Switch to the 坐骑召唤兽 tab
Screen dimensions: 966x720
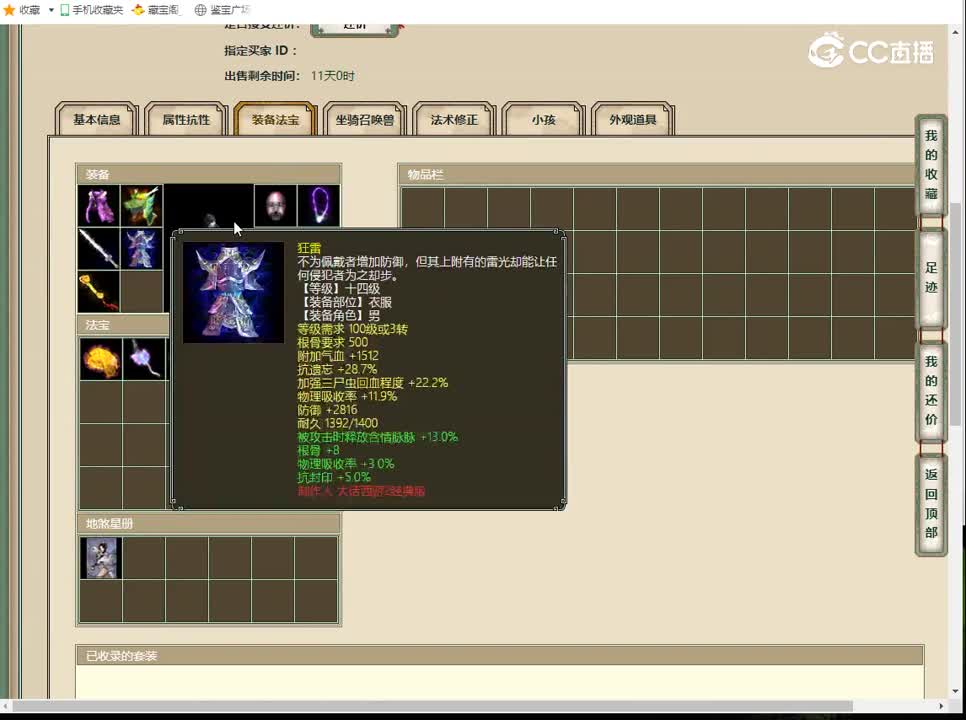[364, 119]
